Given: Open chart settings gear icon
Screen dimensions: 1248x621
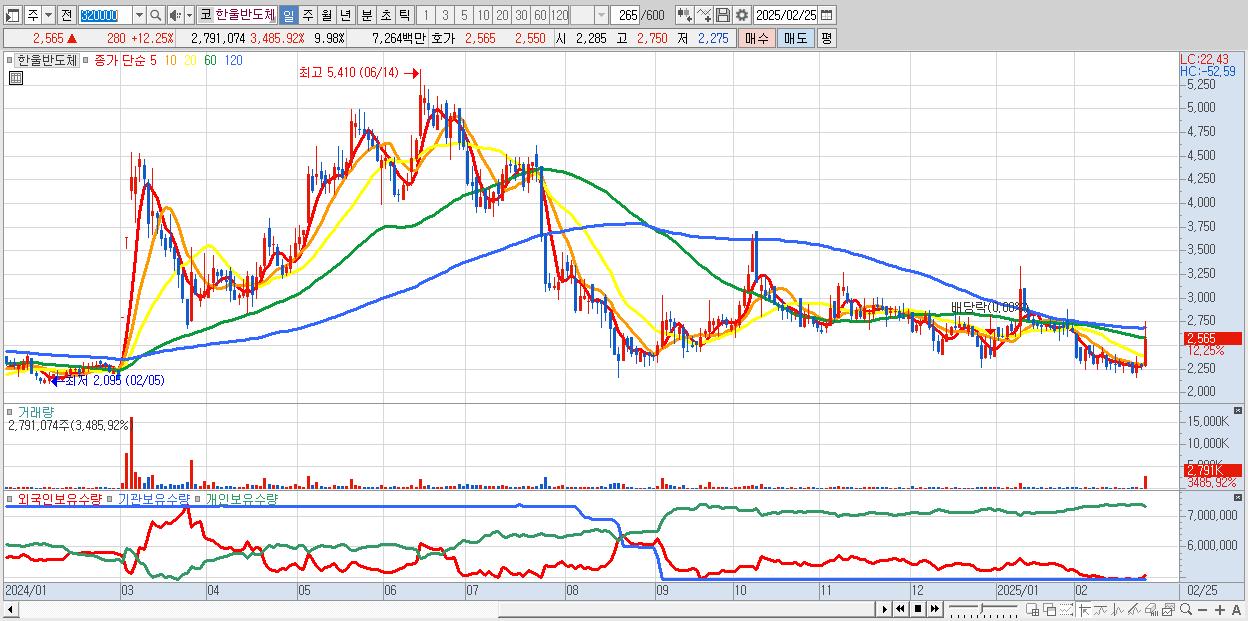Looking at the screenshot, I should pyautogui.click(x=741, y=15).
